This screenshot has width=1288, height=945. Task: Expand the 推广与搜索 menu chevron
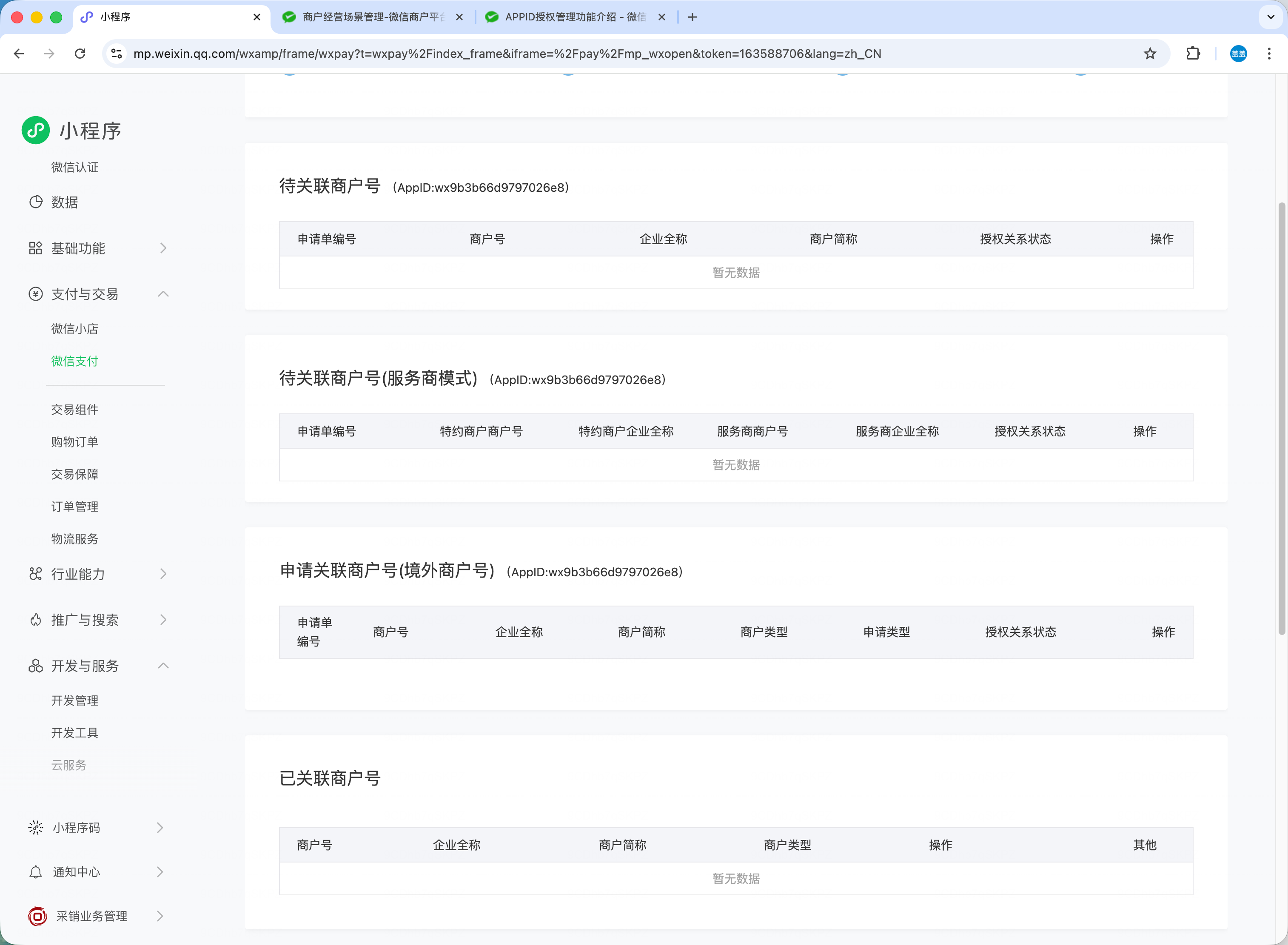point(163,620)
